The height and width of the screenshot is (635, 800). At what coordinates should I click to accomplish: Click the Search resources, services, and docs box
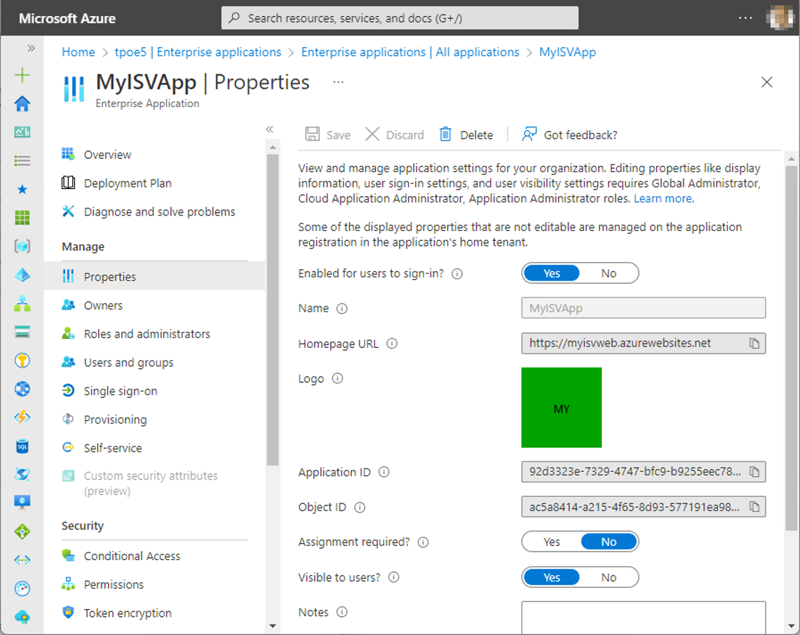pos(400,18)
